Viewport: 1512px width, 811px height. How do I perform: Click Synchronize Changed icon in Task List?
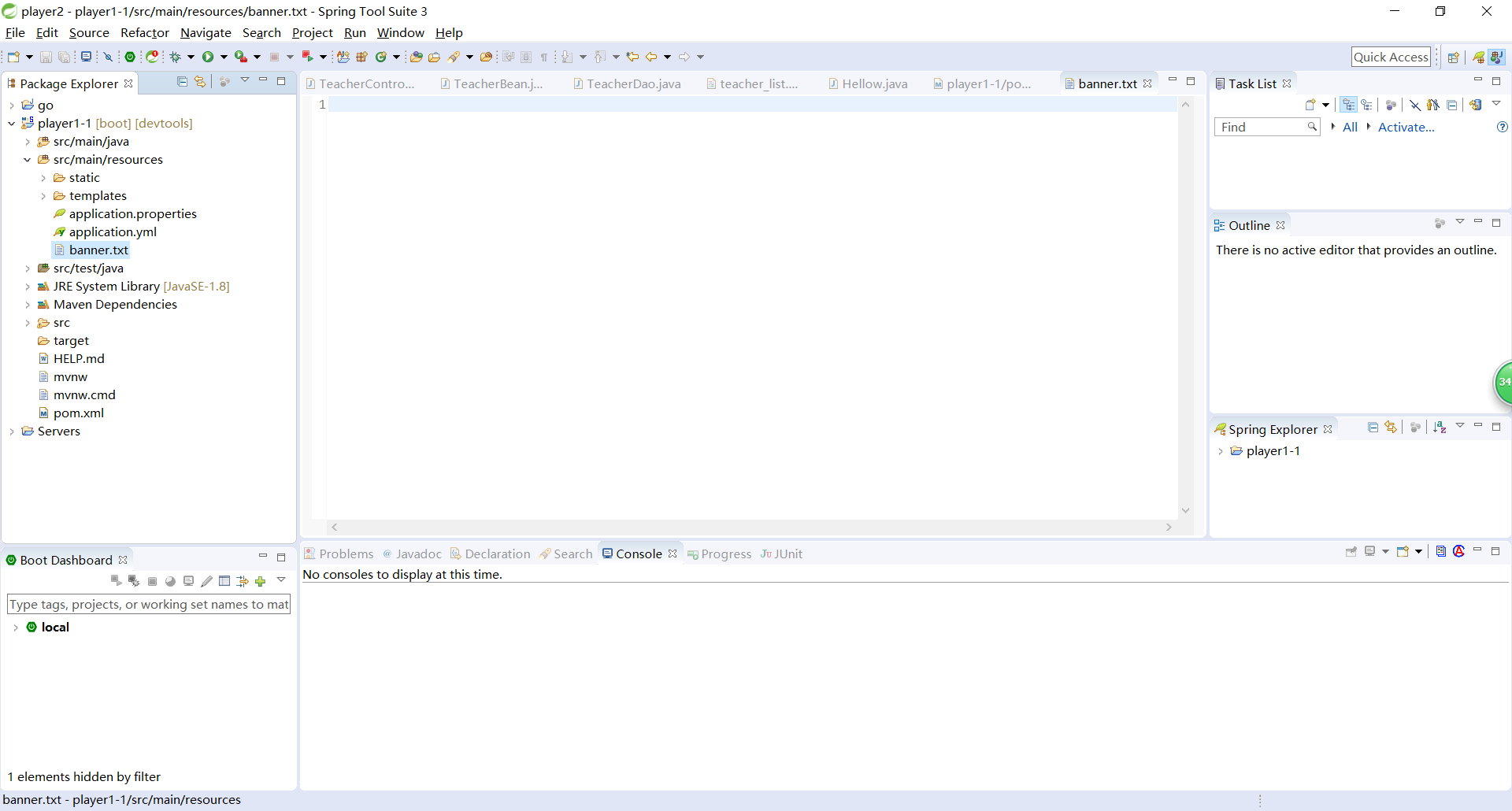[1476, 105]
